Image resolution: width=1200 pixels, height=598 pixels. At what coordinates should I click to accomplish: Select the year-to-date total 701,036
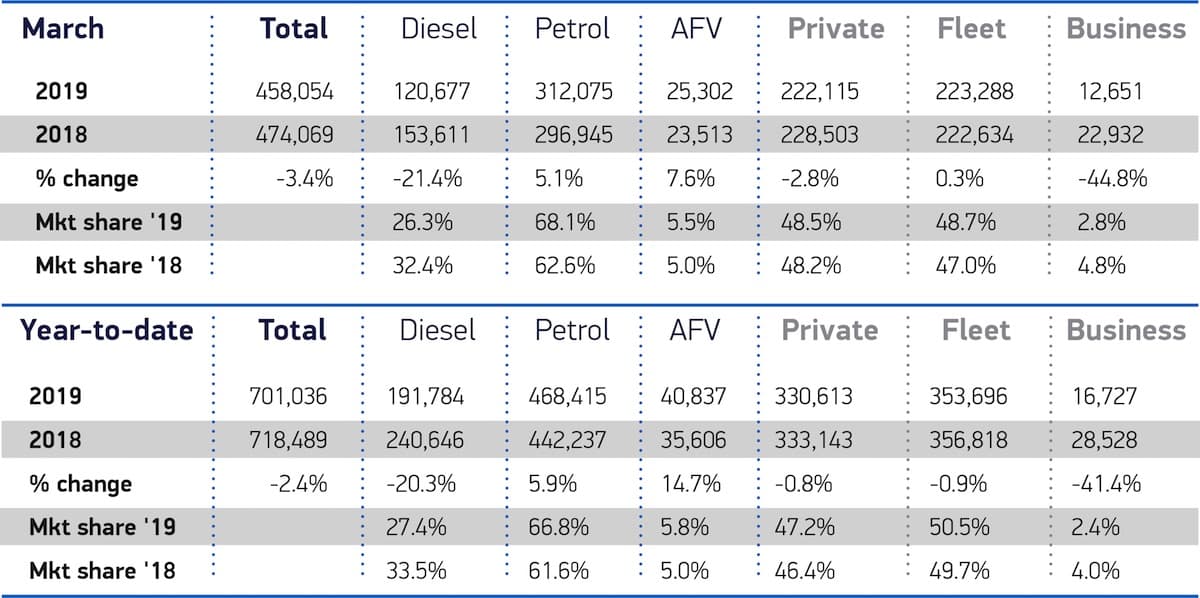tap(288, 397)
